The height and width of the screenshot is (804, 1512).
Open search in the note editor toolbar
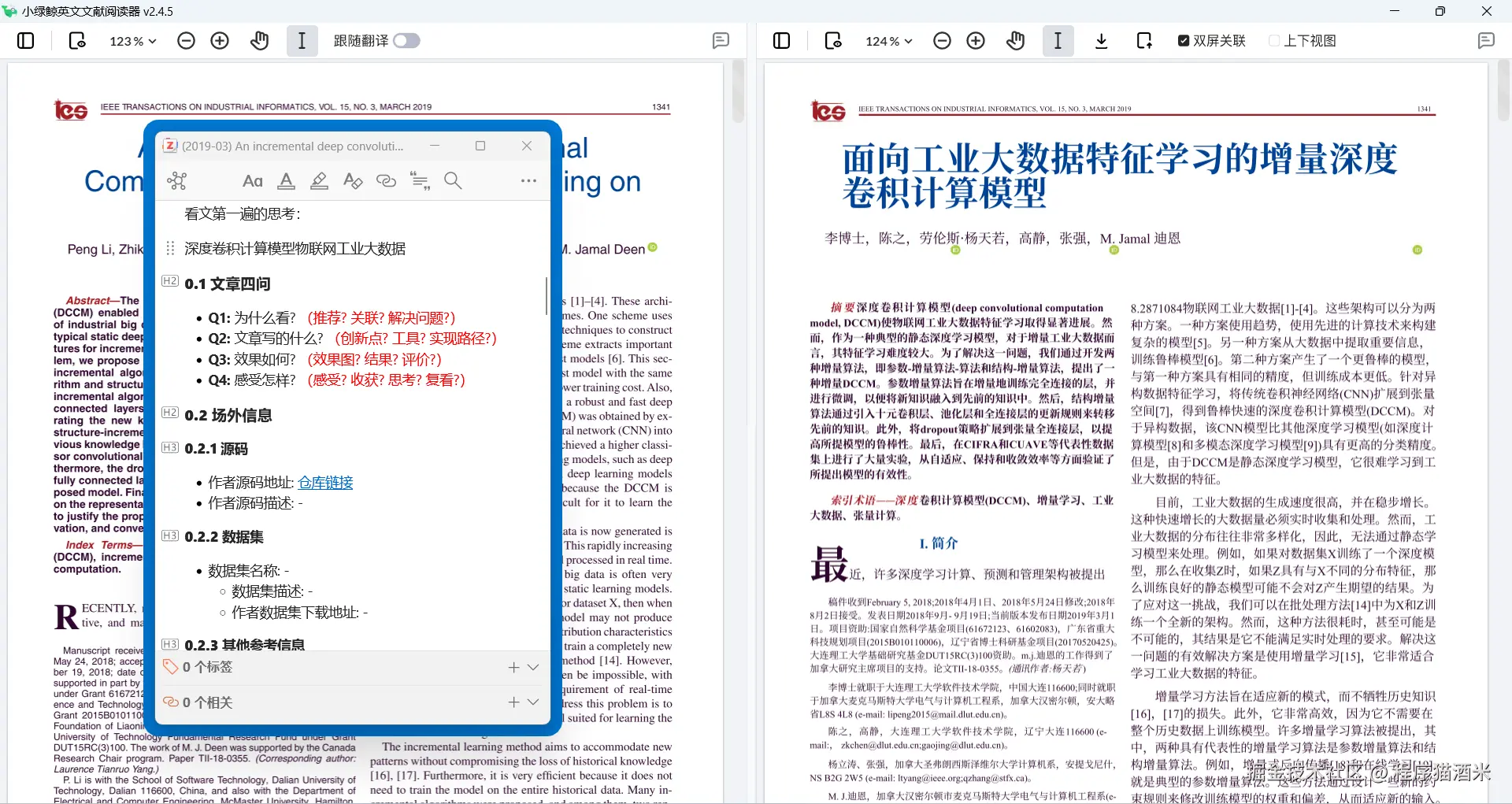pos(453,180)
